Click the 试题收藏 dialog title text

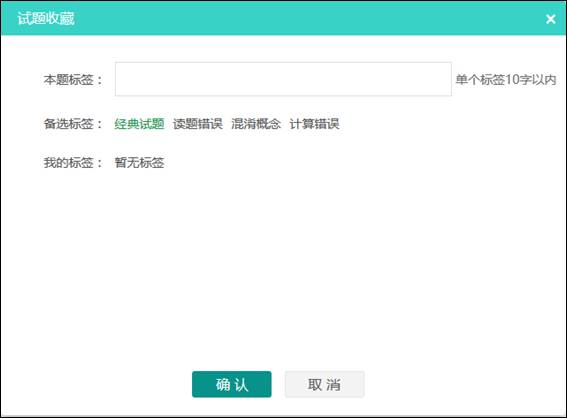(x=46, y=18)
